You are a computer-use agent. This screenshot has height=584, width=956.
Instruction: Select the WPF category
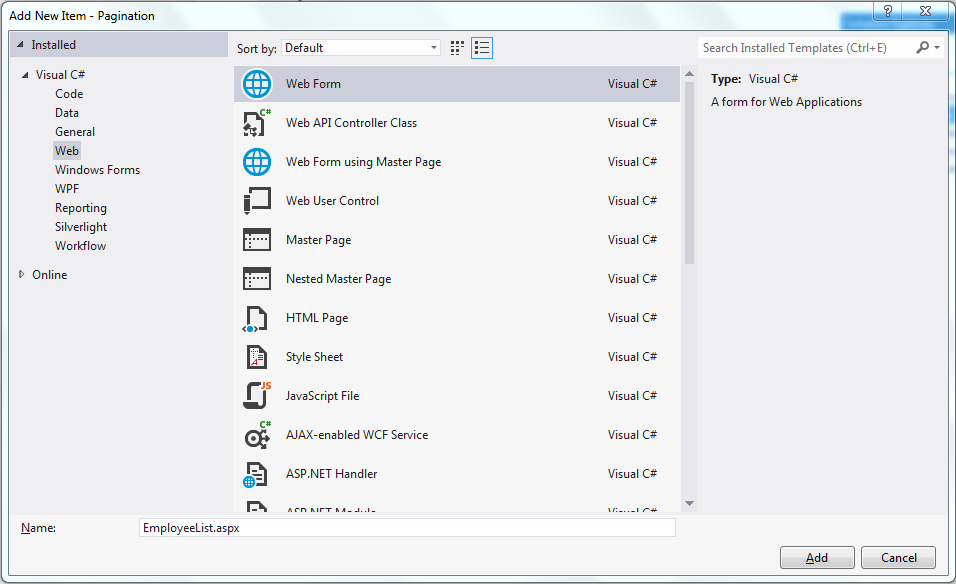tap(66, 188)
